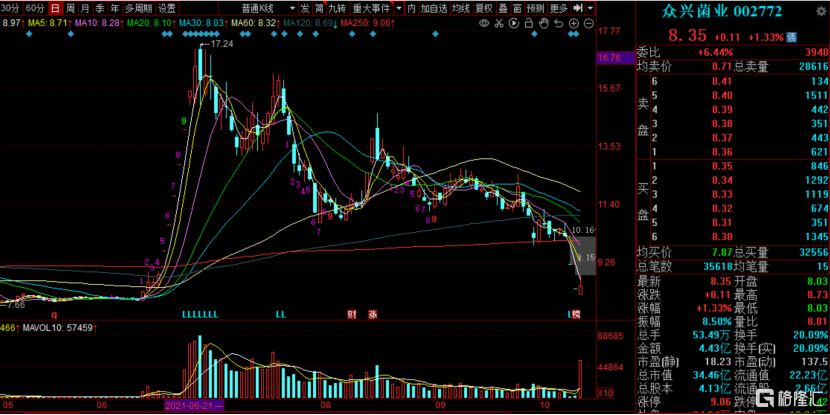
Task: Switch to the 60分 period
Action: (34, 8)
